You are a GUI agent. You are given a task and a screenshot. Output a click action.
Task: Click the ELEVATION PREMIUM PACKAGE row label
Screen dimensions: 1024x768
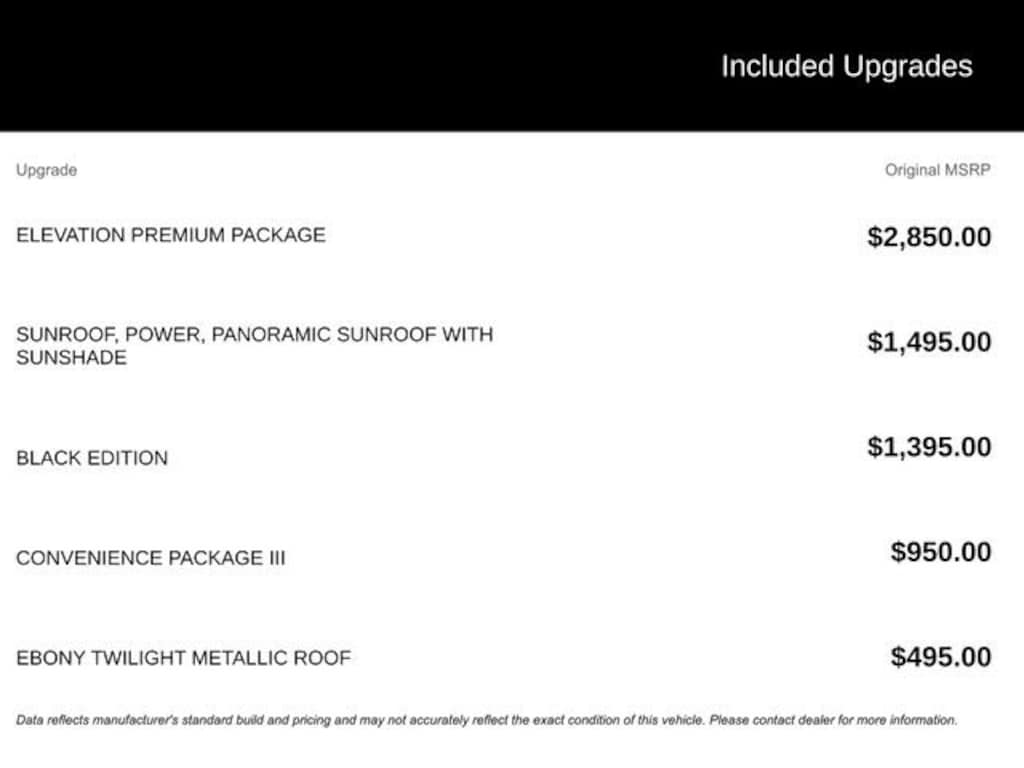pyautogui.click(x=170, y=235)
